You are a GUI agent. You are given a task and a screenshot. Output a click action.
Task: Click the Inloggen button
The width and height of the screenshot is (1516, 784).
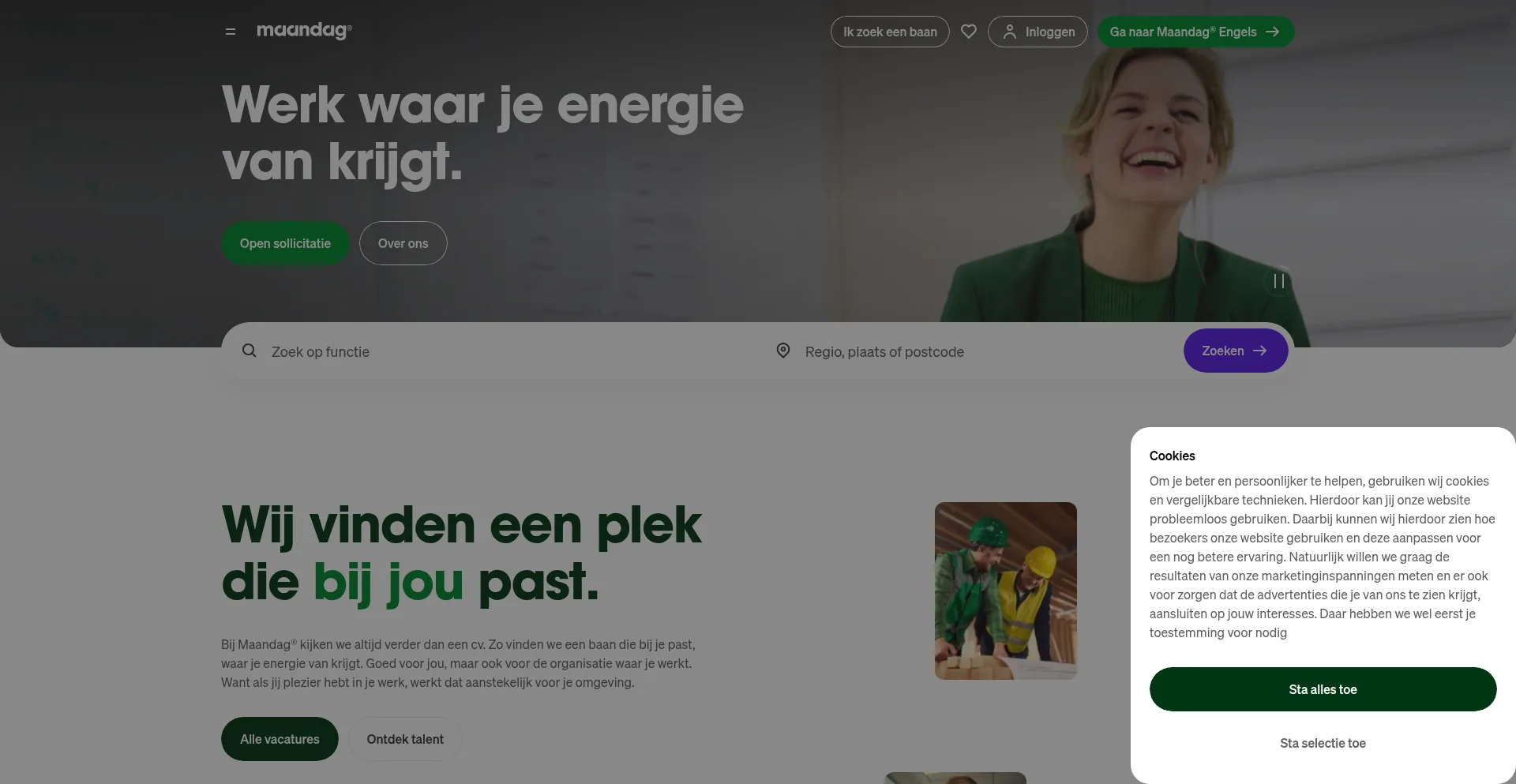(x=1038, y=32)
